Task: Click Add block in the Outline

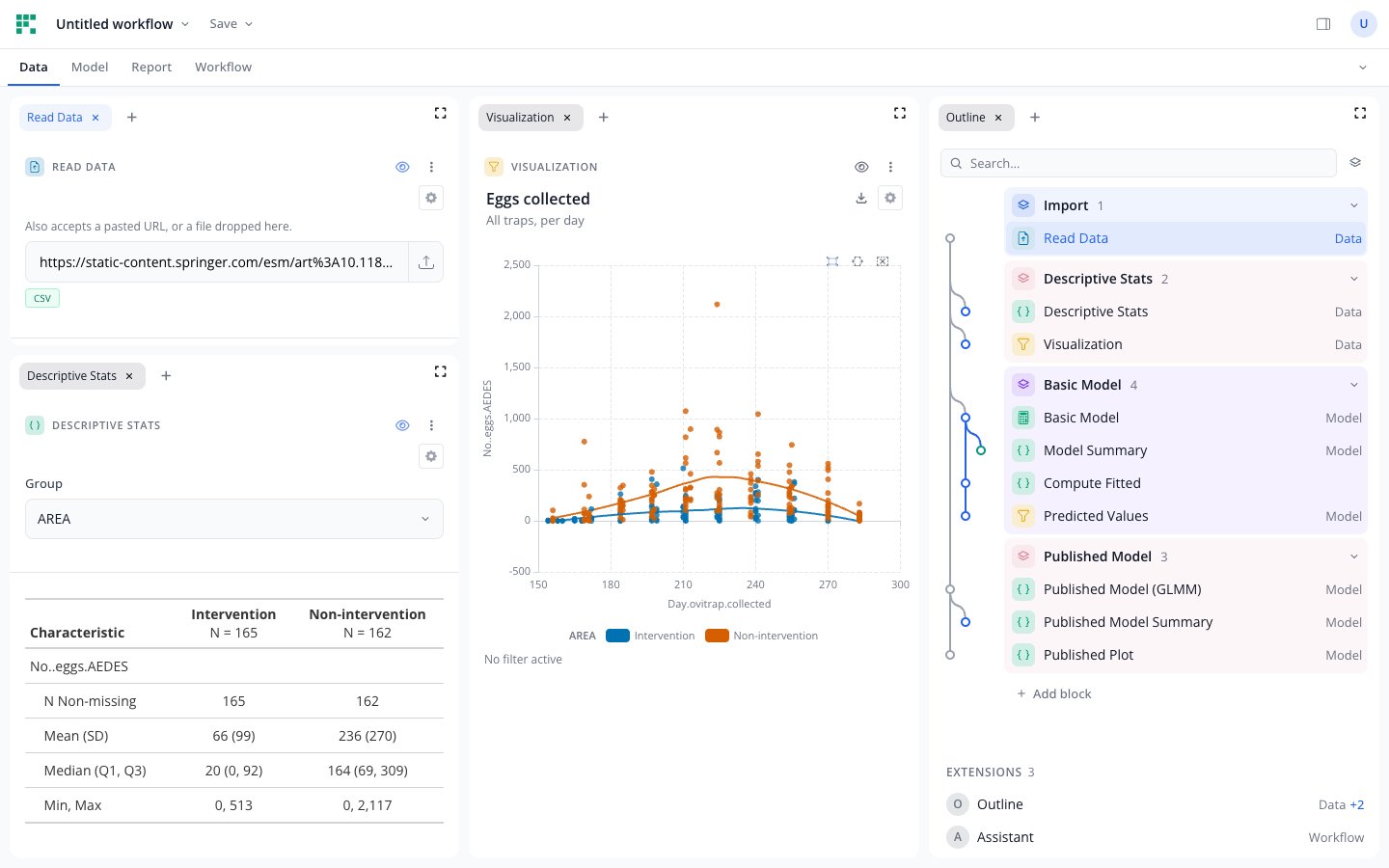Action: click(1053, 693)
